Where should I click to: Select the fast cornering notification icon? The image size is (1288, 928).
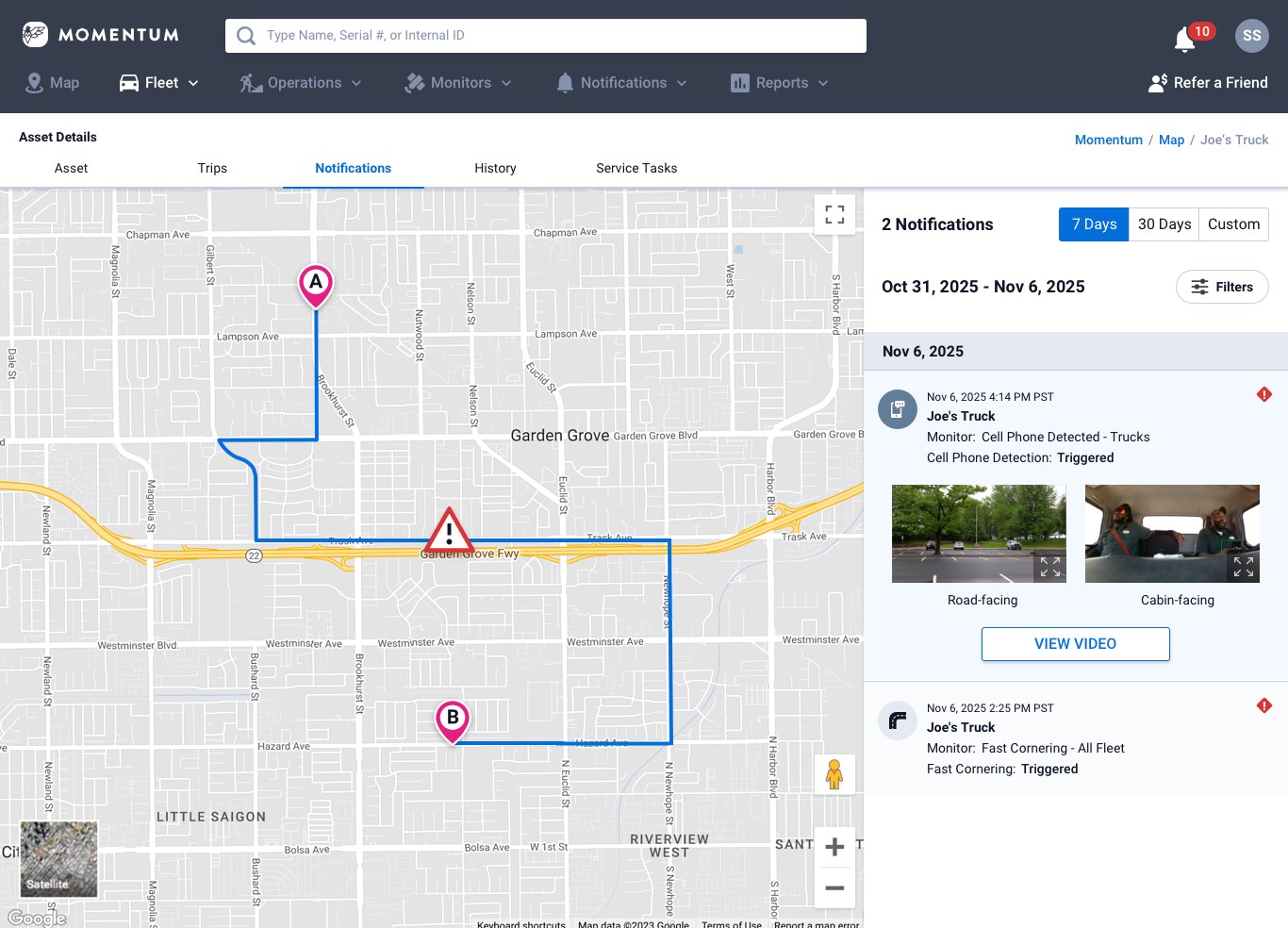tap(897, 721)
